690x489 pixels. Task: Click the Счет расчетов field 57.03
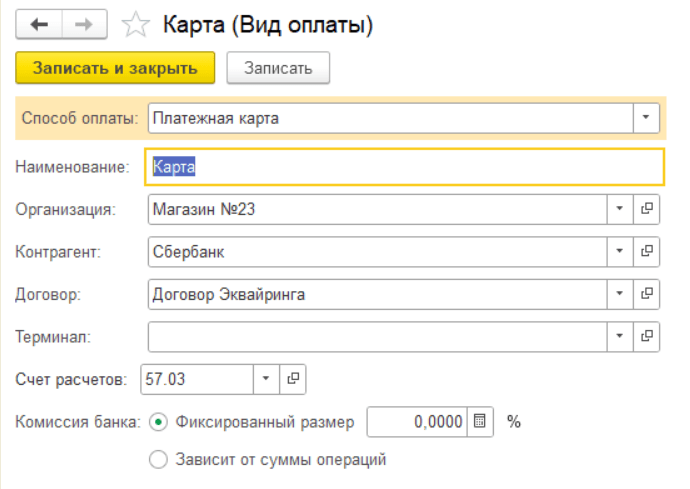pos(197,379)
